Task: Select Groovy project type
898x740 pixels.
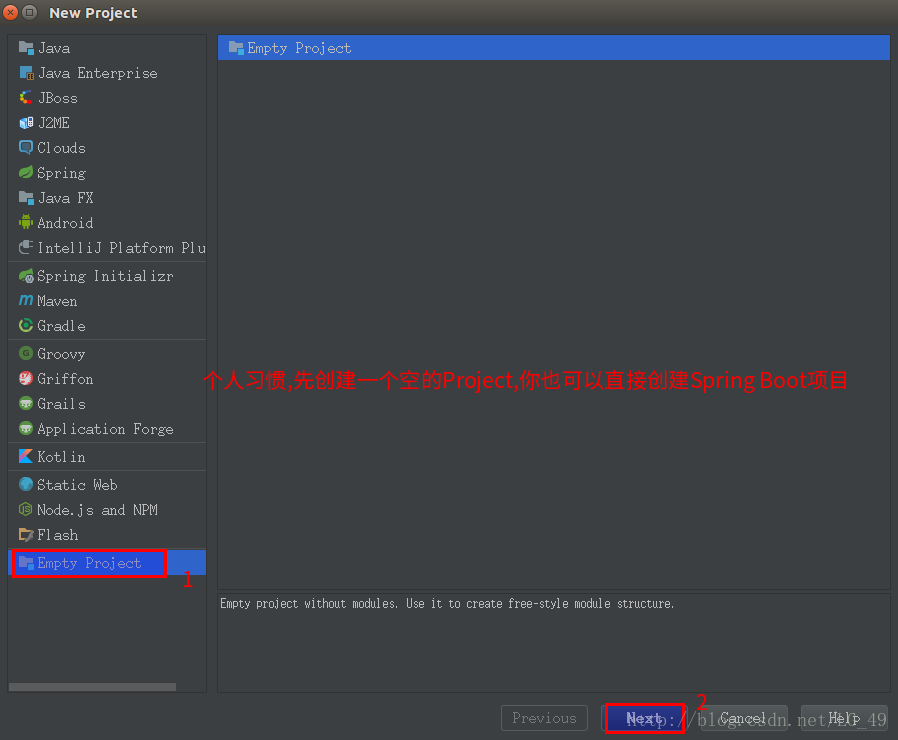Action: (x=107, y=354)
